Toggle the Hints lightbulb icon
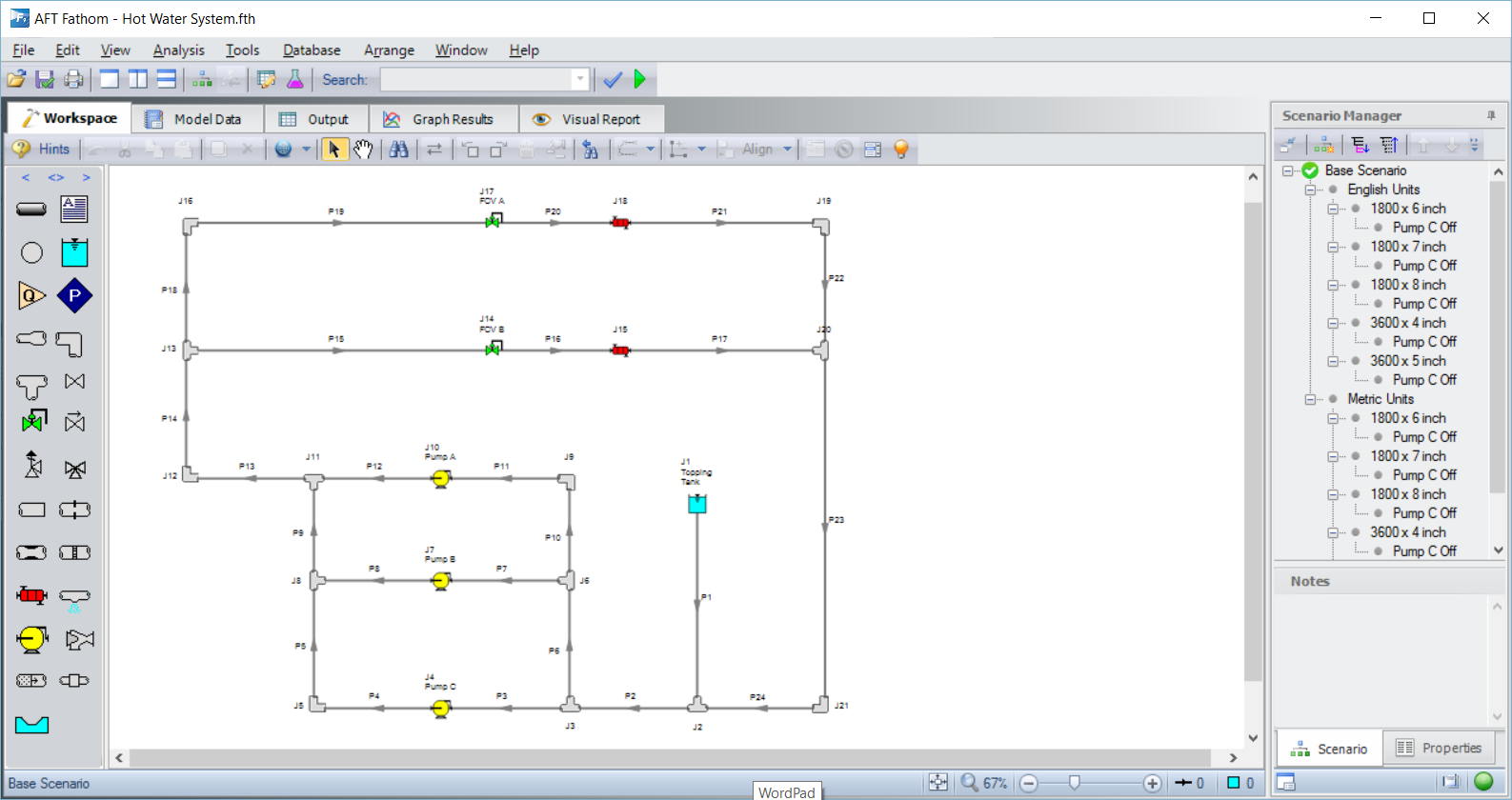This screenshot has height=800, width=1512. pos(900,149)
